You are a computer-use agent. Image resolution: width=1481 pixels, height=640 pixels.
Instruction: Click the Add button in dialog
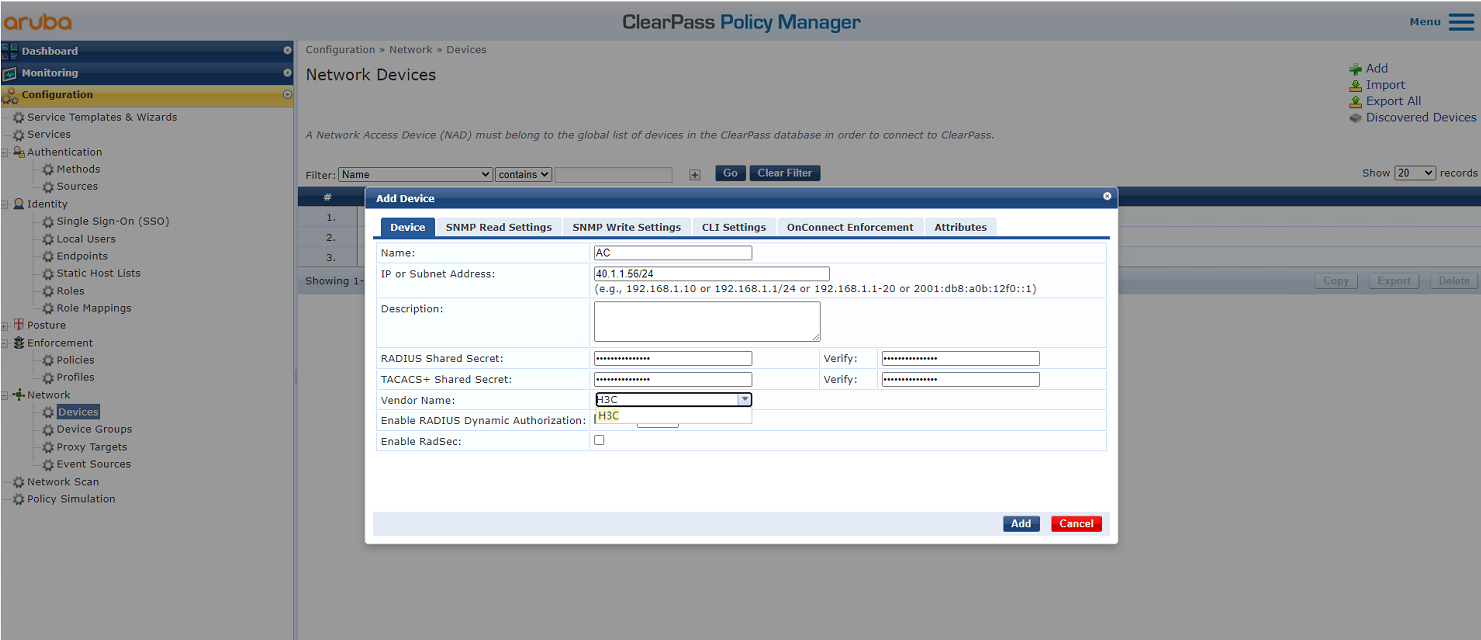1021,524
